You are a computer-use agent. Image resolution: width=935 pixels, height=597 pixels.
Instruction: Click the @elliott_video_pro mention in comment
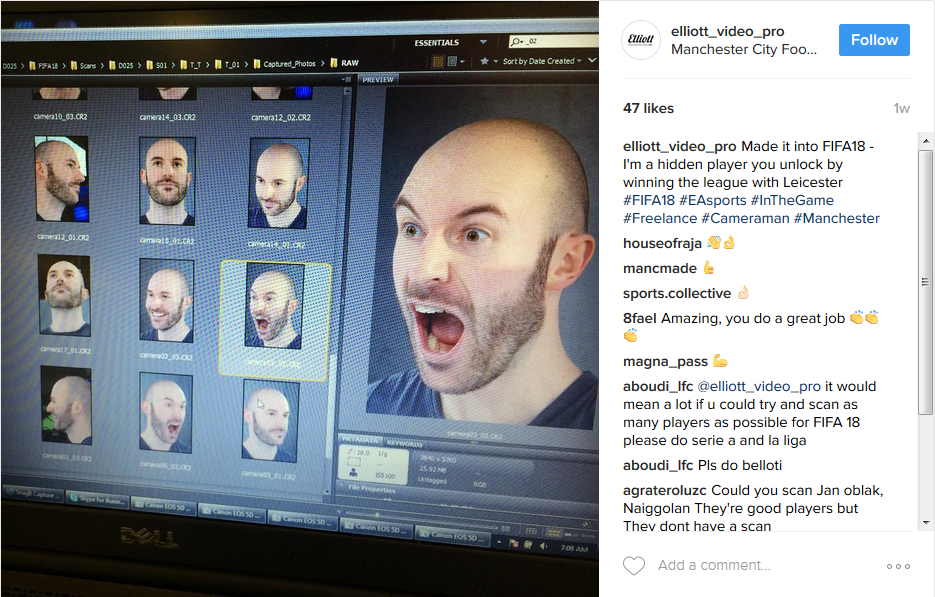[x=759, y=386]
